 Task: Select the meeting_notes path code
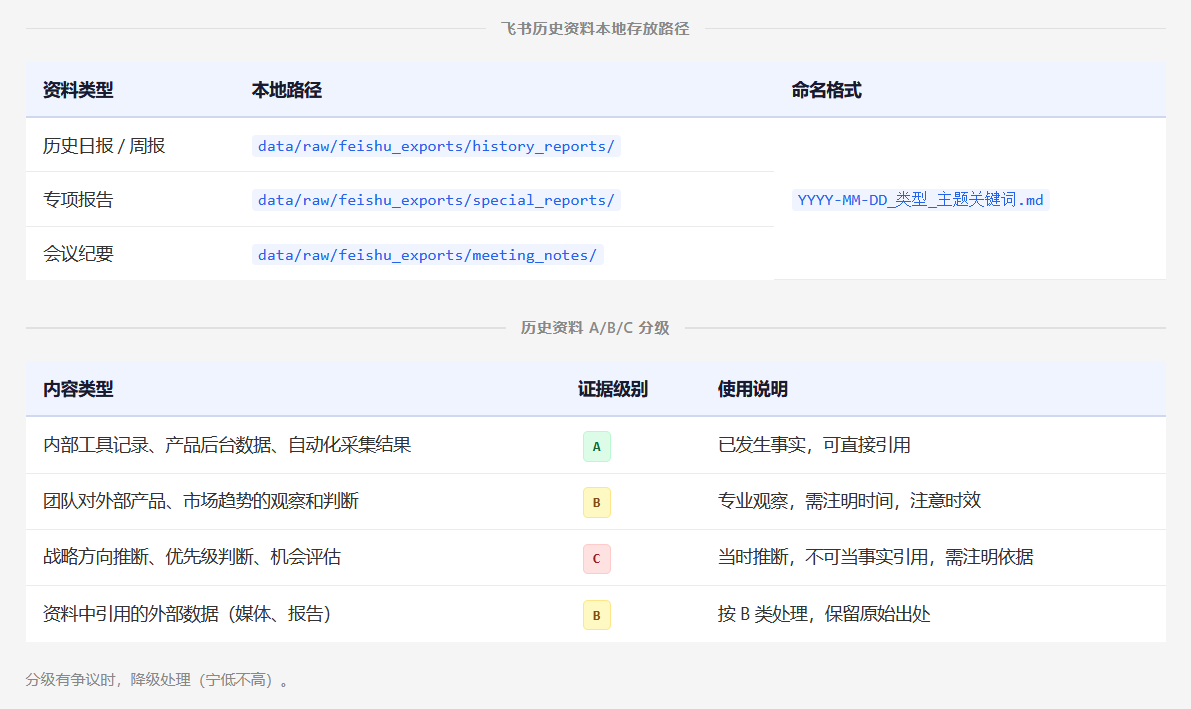click(x=428, y=255)
